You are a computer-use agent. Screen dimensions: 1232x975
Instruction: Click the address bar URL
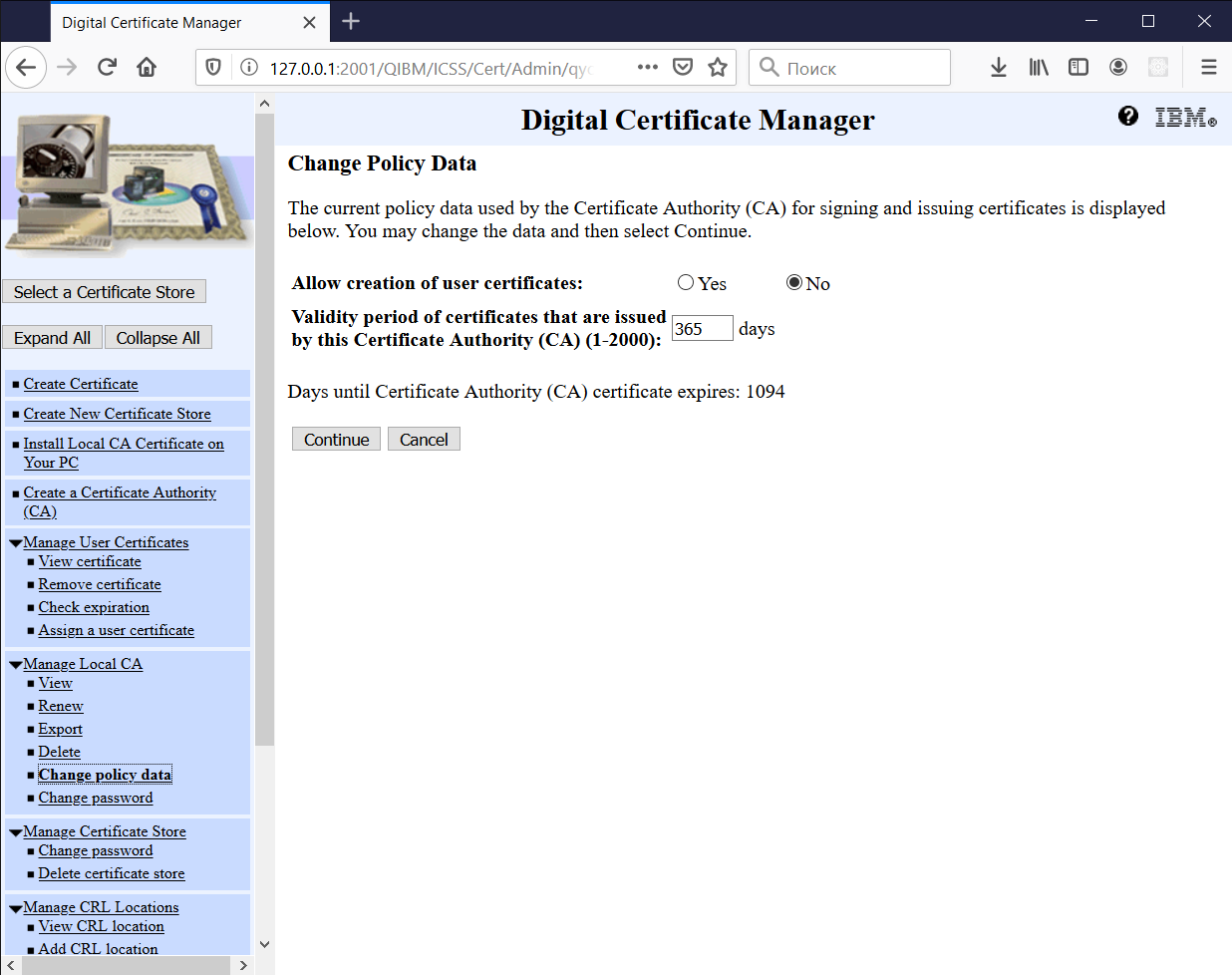tap(431, 68)
